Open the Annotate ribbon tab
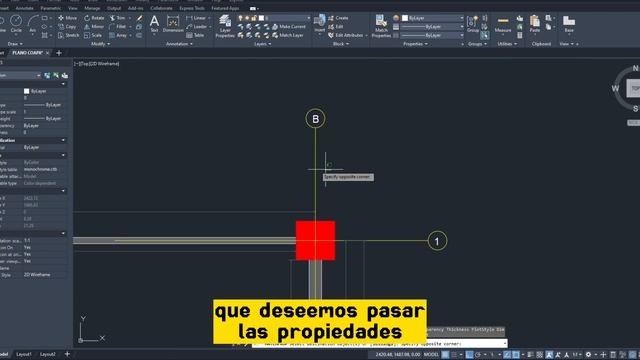640x360 pixels. (x=24, y=8)
